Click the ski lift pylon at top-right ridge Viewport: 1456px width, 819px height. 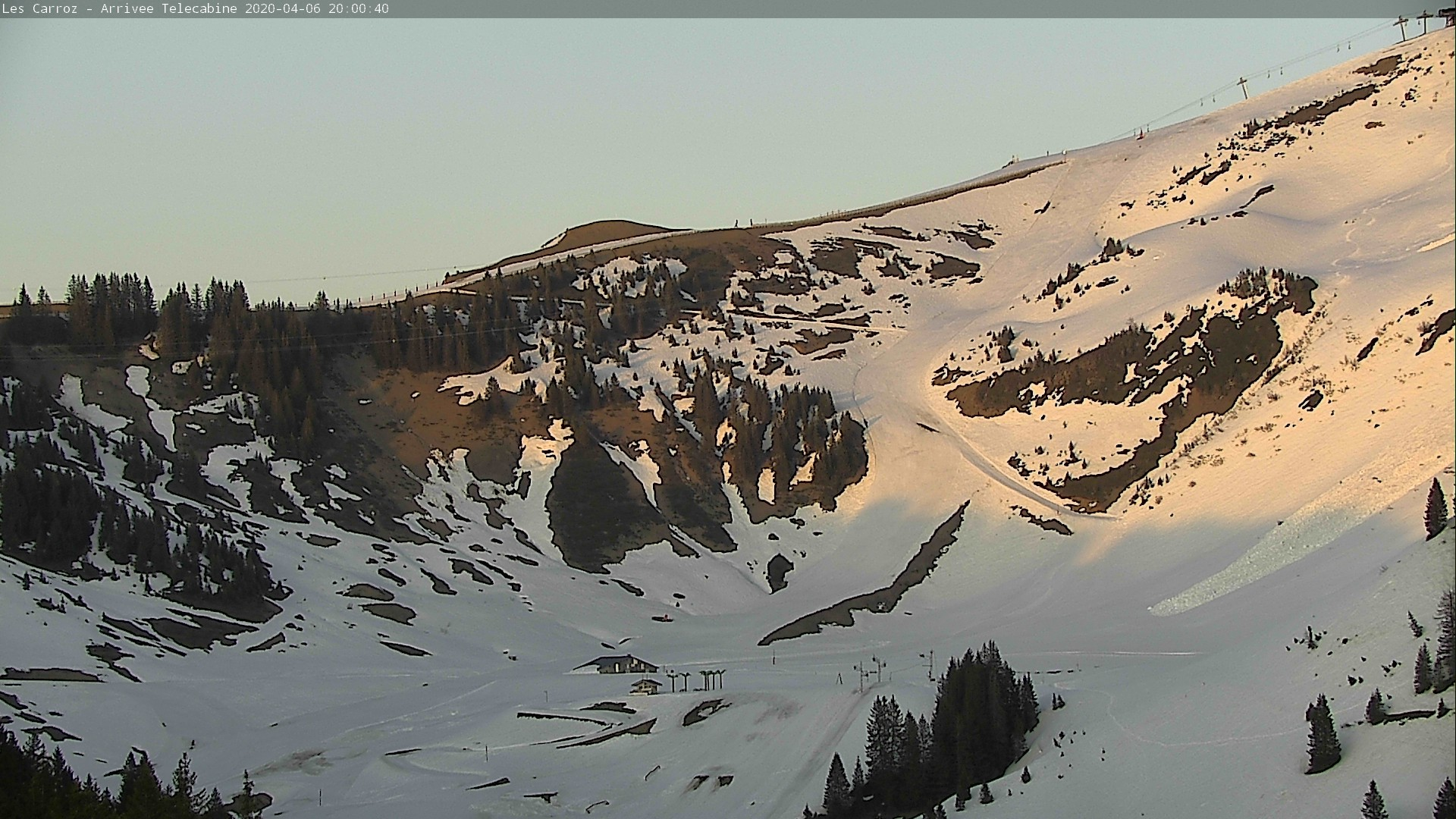[1401, 27]
